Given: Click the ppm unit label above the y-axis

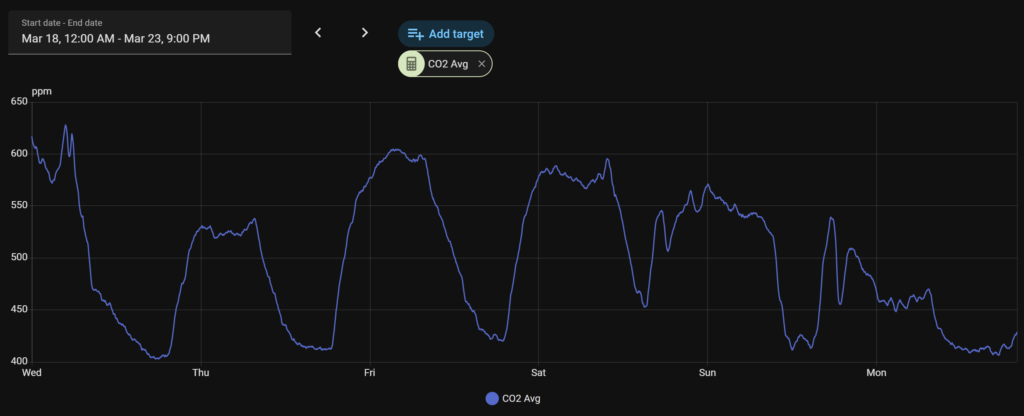Looking at the screenshot, I should [x=41, y=92].
